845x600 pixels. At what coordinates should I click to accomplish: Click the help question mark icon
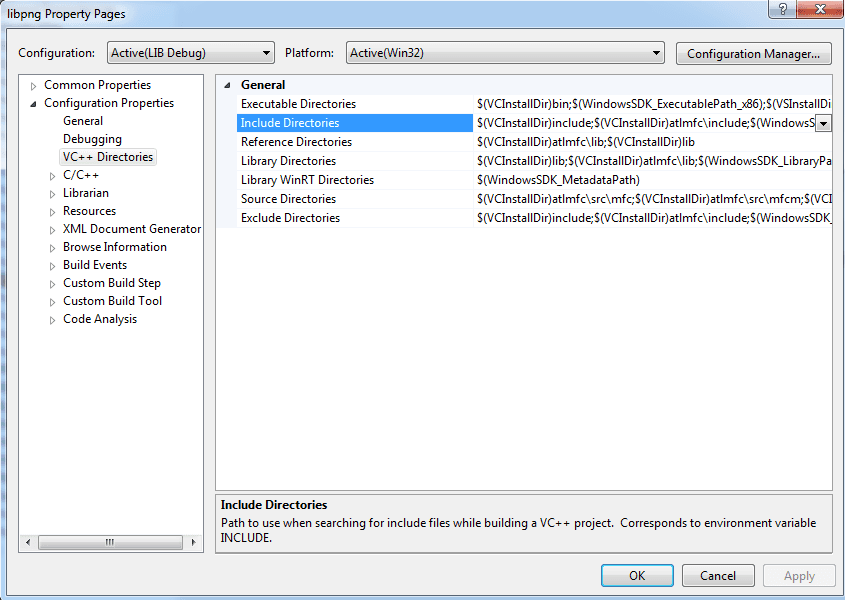coord(782,9)
